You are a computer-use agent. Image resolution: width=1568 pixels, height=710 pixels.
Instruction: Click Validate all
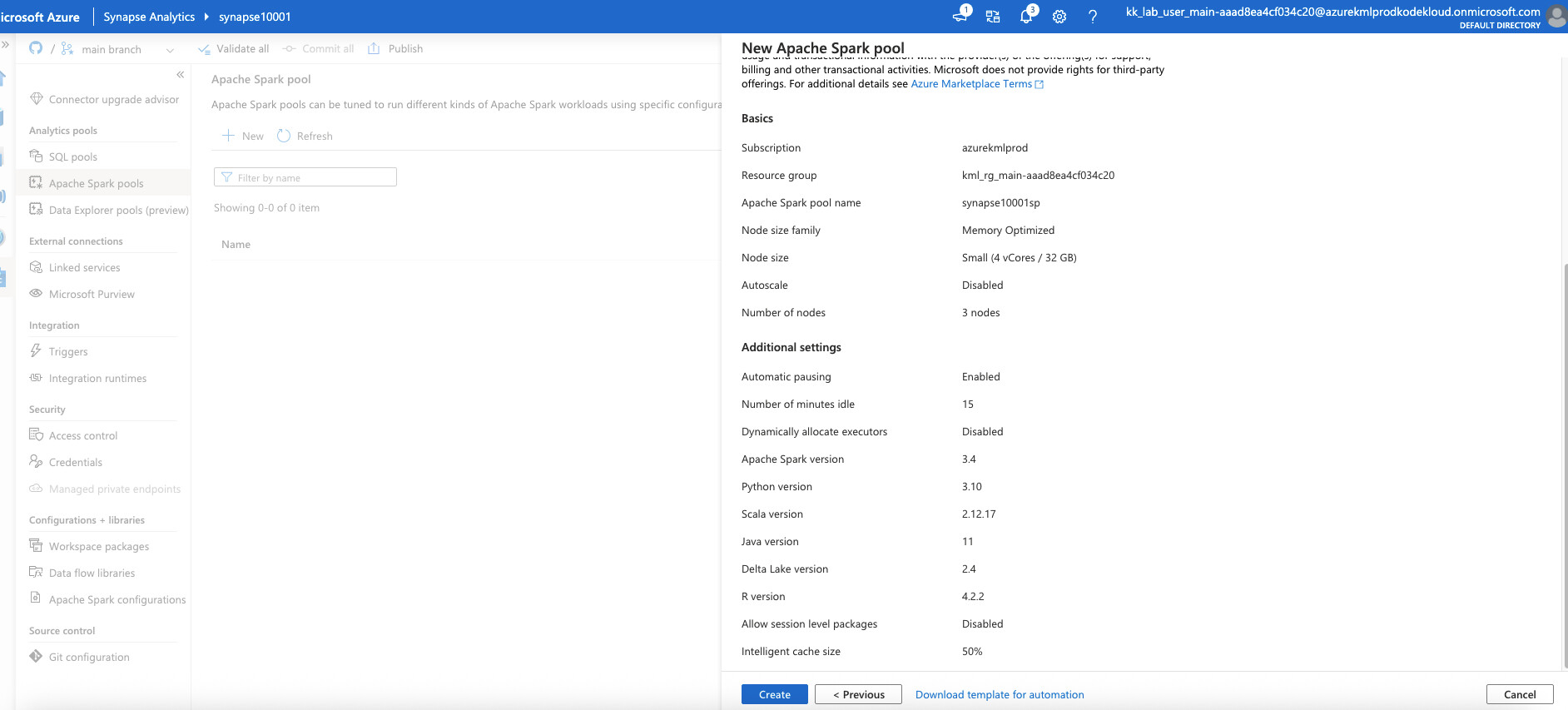pyautogui.click(x=234, y=49)
